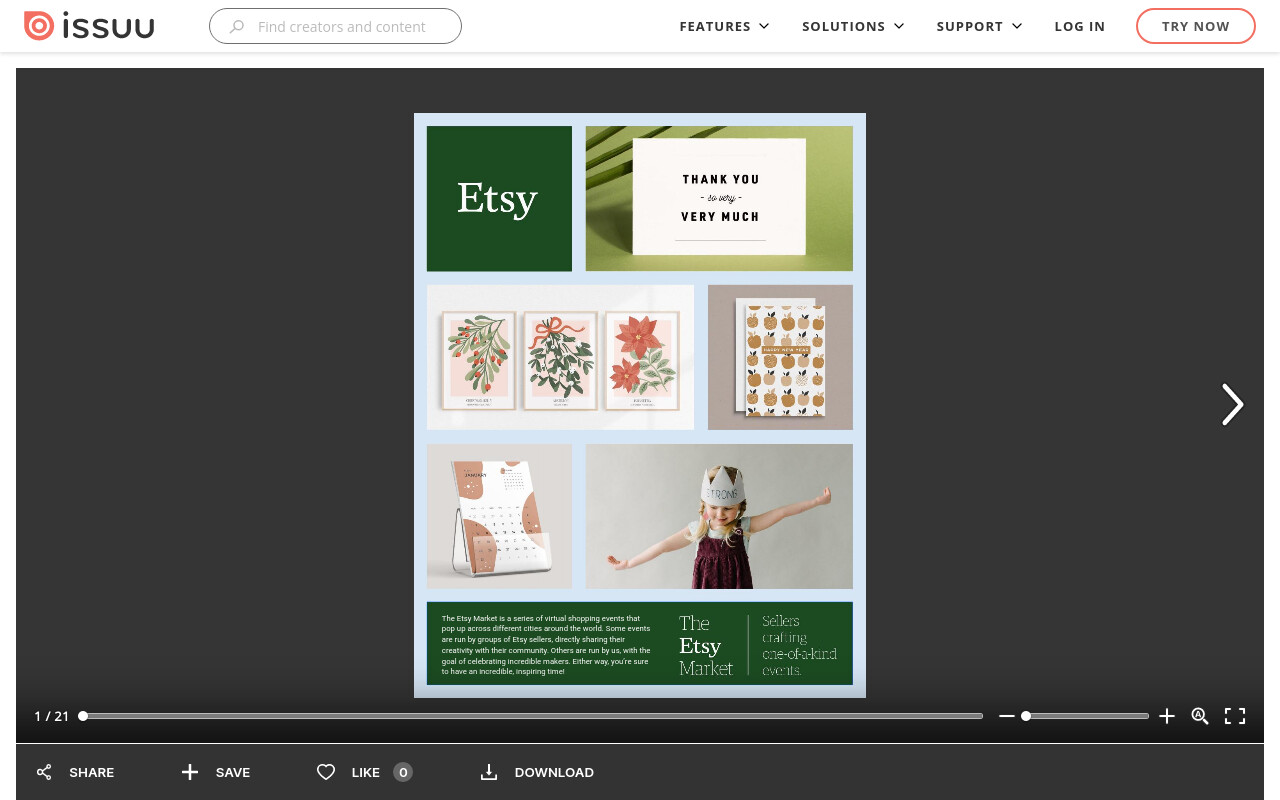Click the Solutions dropdown chevron

898,26
